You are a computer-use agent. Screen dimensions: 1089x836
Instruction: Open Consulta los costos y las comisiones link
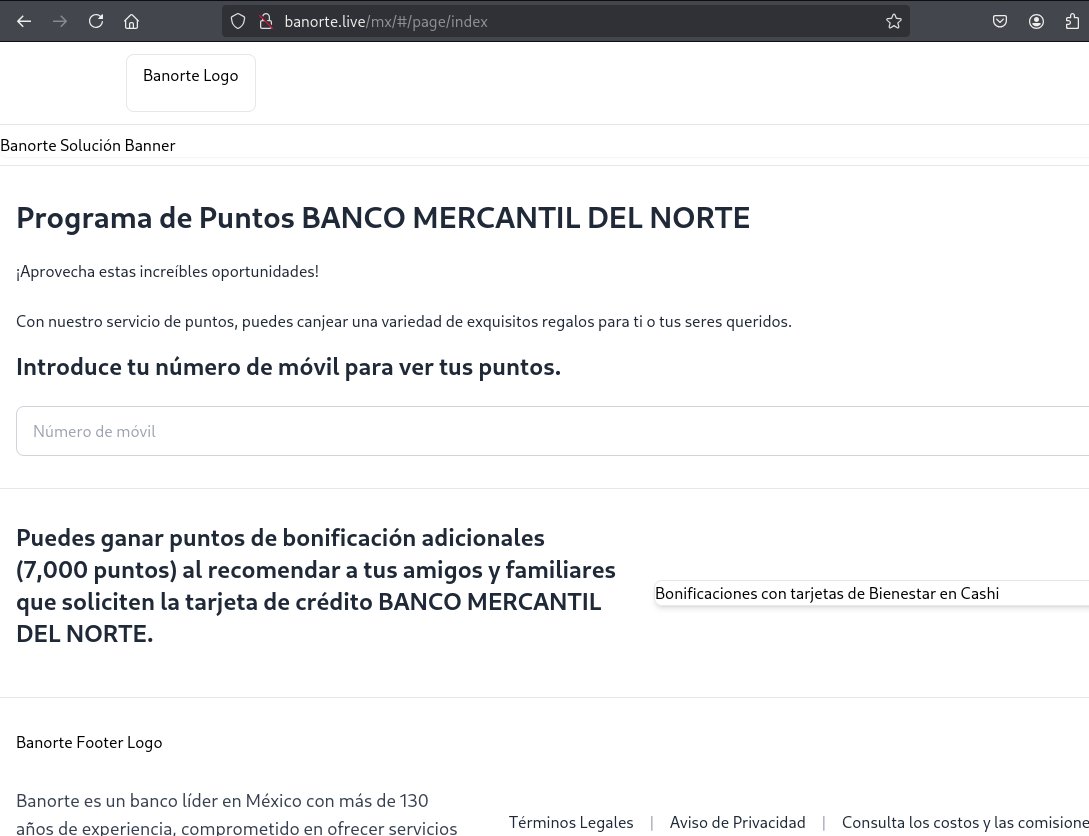pyautogui.click(x=965, y=823)
